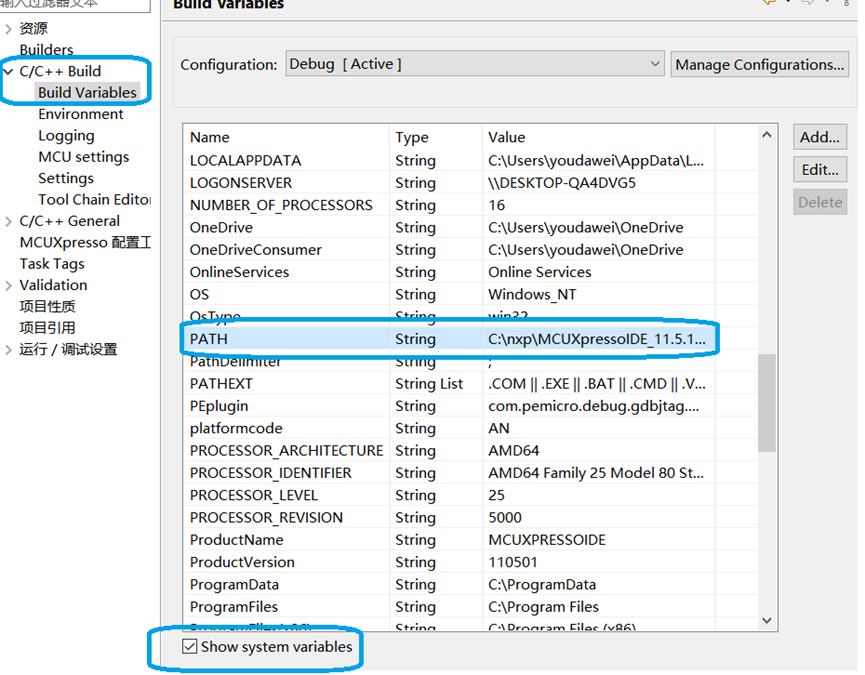Expand the C/C++ General node

tap(8, 221)
